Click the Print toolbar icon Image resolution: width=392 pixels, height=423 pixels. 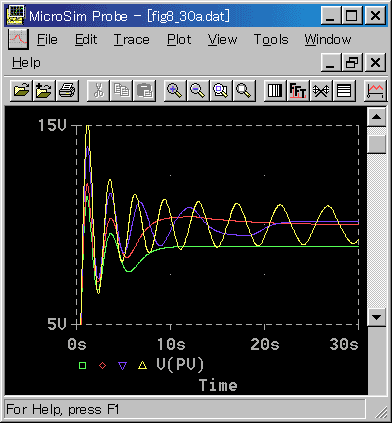(x=67, y=90)
